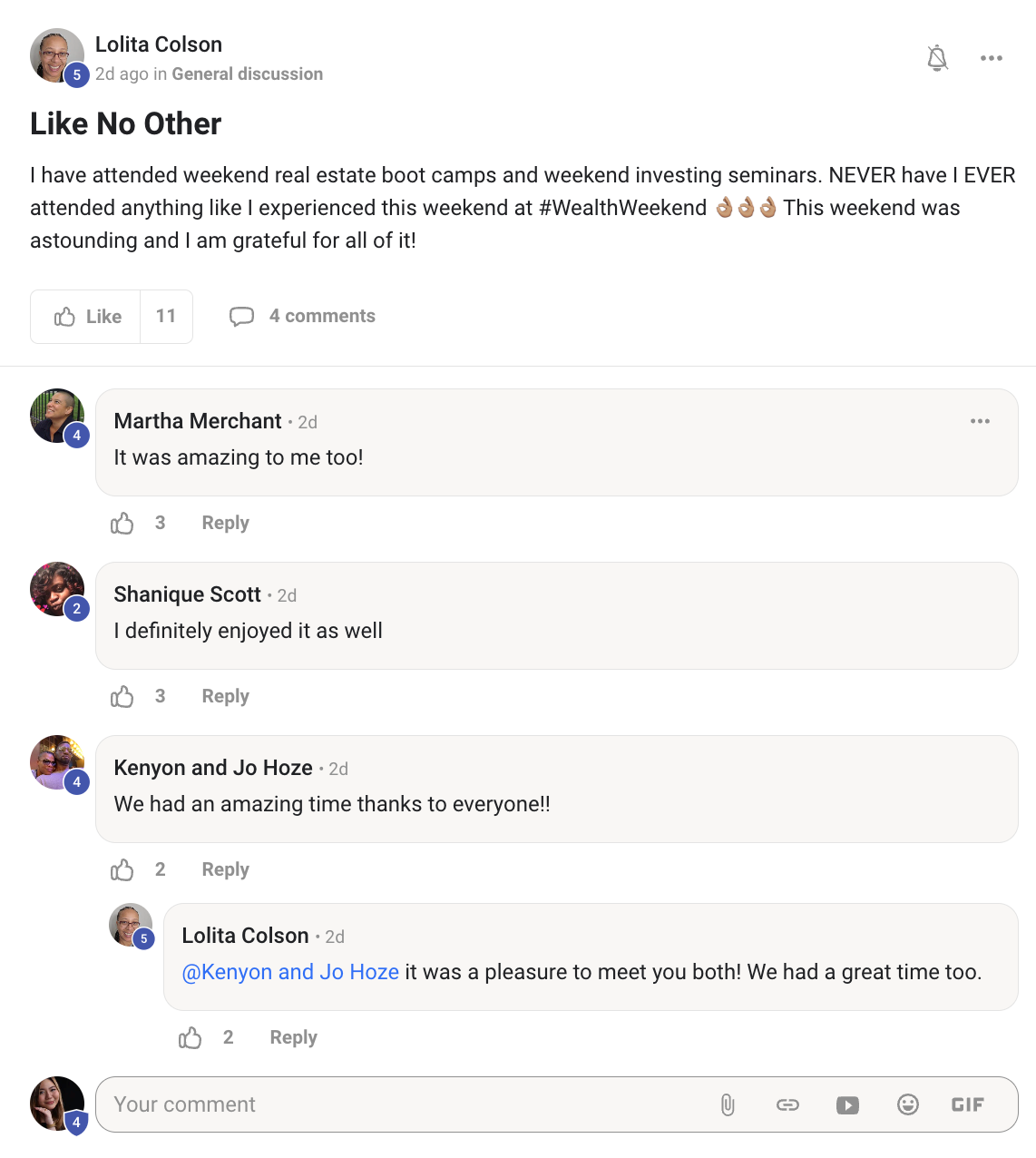Reply to Martha Merchant's comment
The height and width of the screenshot is (1158, 1036).
tap(225, 524)
